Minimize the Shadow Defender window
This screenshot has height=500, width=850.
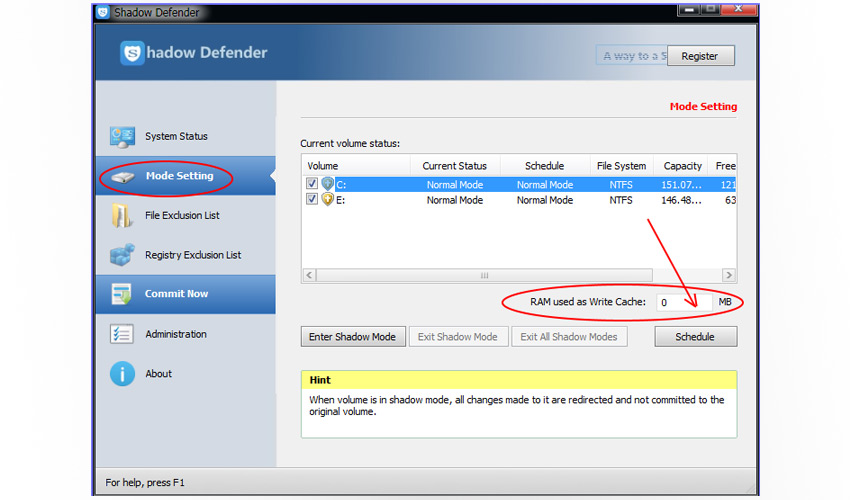click(689, 9)
